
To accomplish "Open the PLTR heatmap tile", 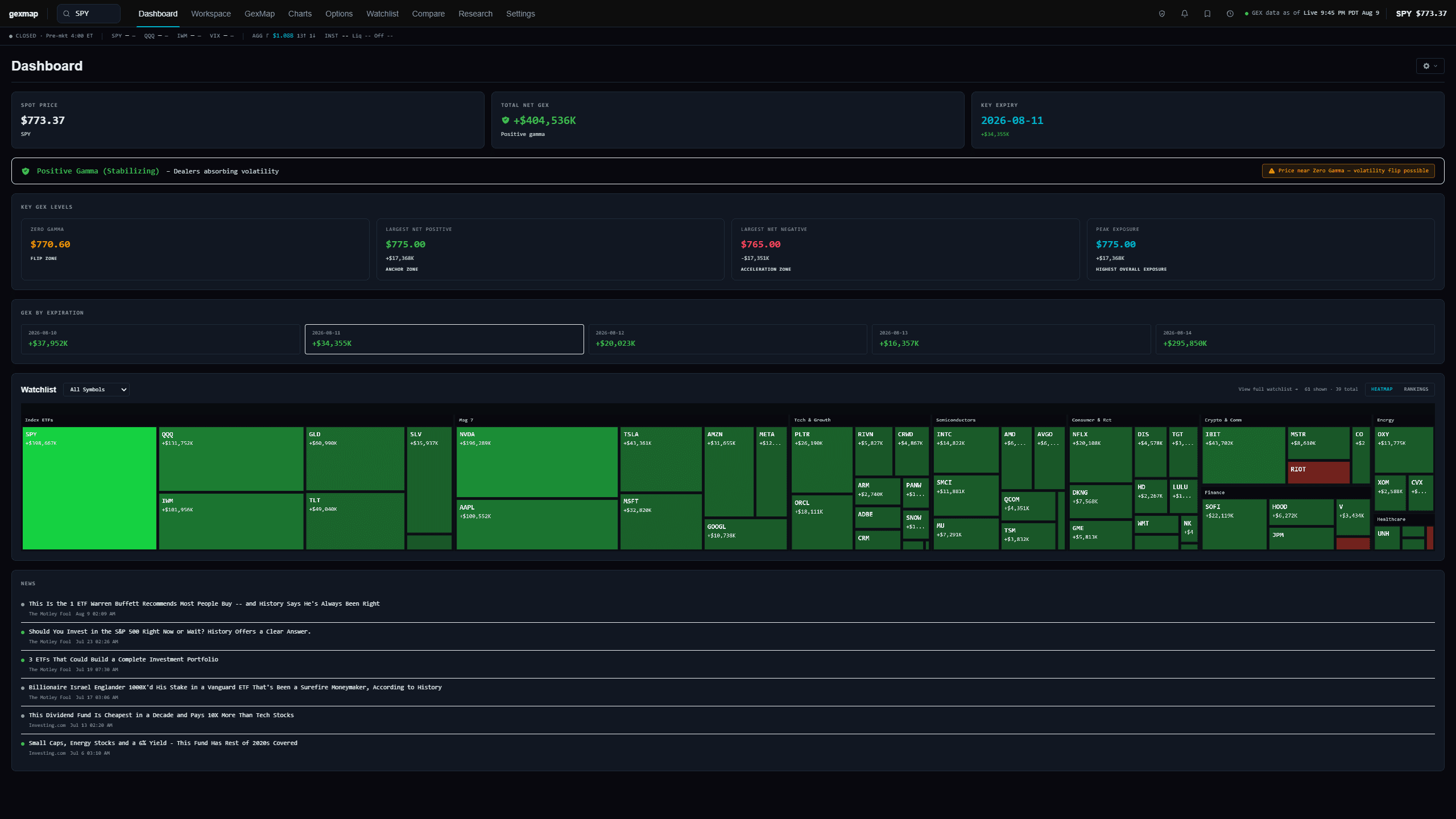I will tap(822, 460).
